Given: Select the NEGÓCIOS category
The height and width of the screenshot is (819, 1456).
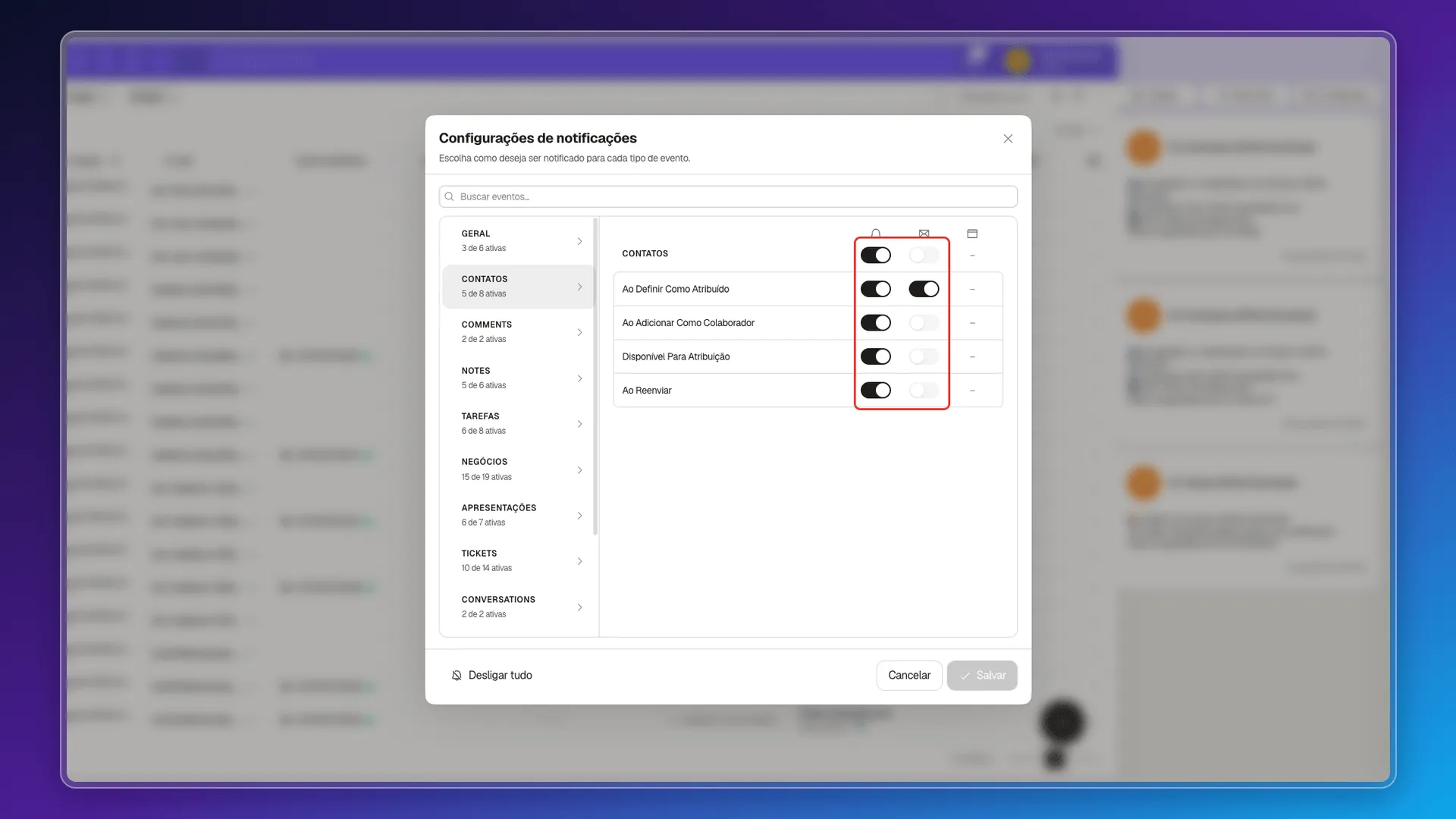Looking at the screenshot, I should pos(517,469).
